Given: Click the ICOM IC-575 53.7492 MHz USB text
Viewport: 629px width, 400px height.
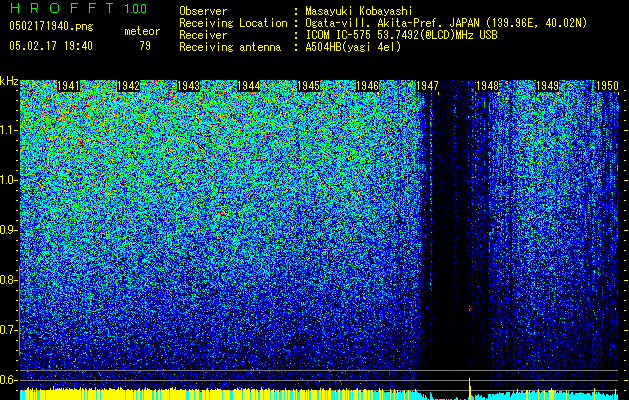Looking at the screenshot, I should (401, 35).
